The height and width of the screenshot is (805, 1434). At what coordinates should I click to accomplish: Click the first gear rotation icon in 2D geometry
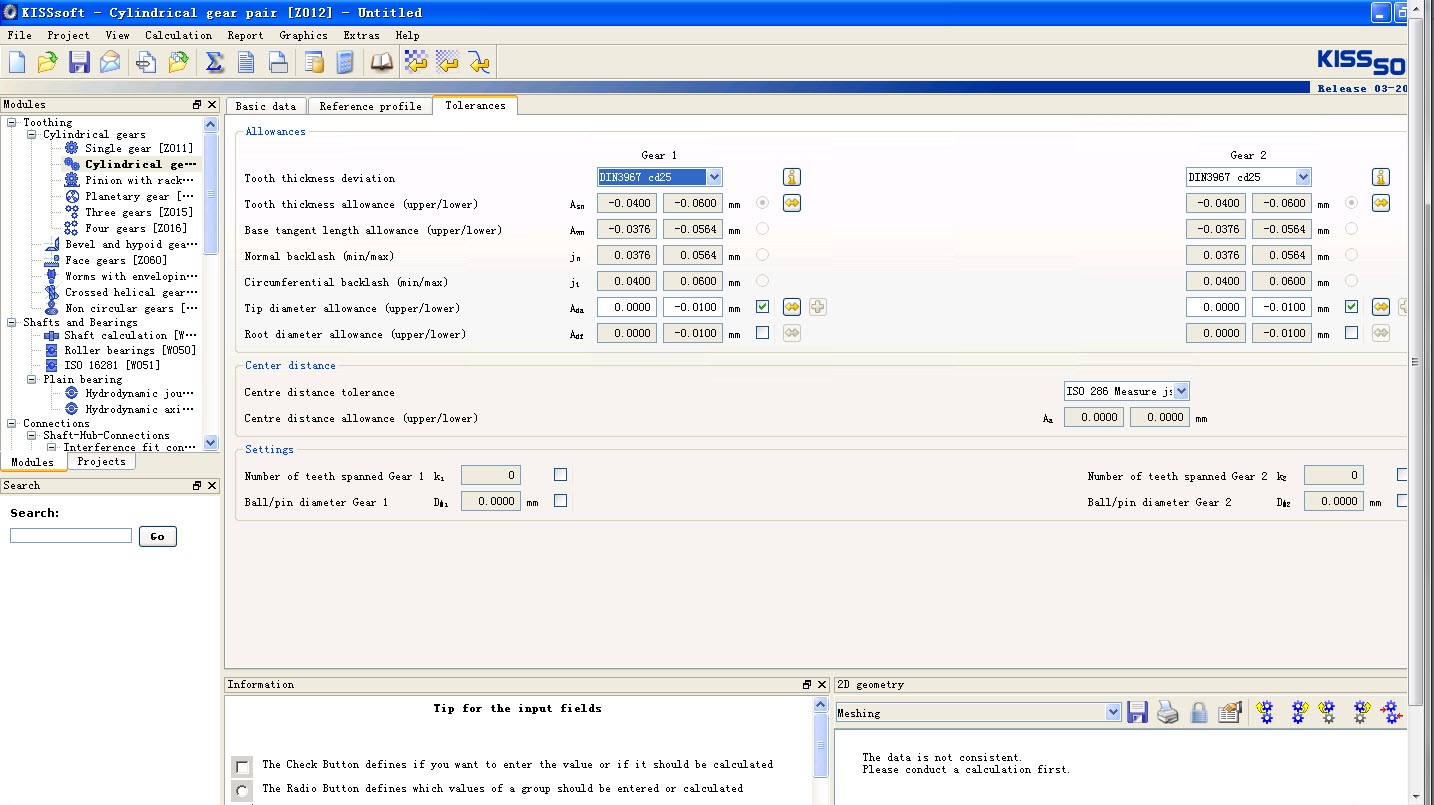coord(1266,712)
